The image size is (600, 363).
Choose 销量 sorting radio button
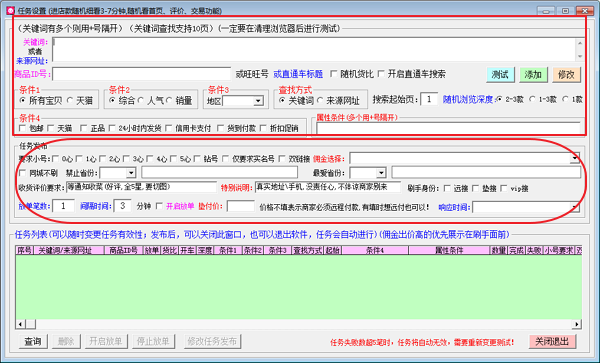(x=170, y=100)
